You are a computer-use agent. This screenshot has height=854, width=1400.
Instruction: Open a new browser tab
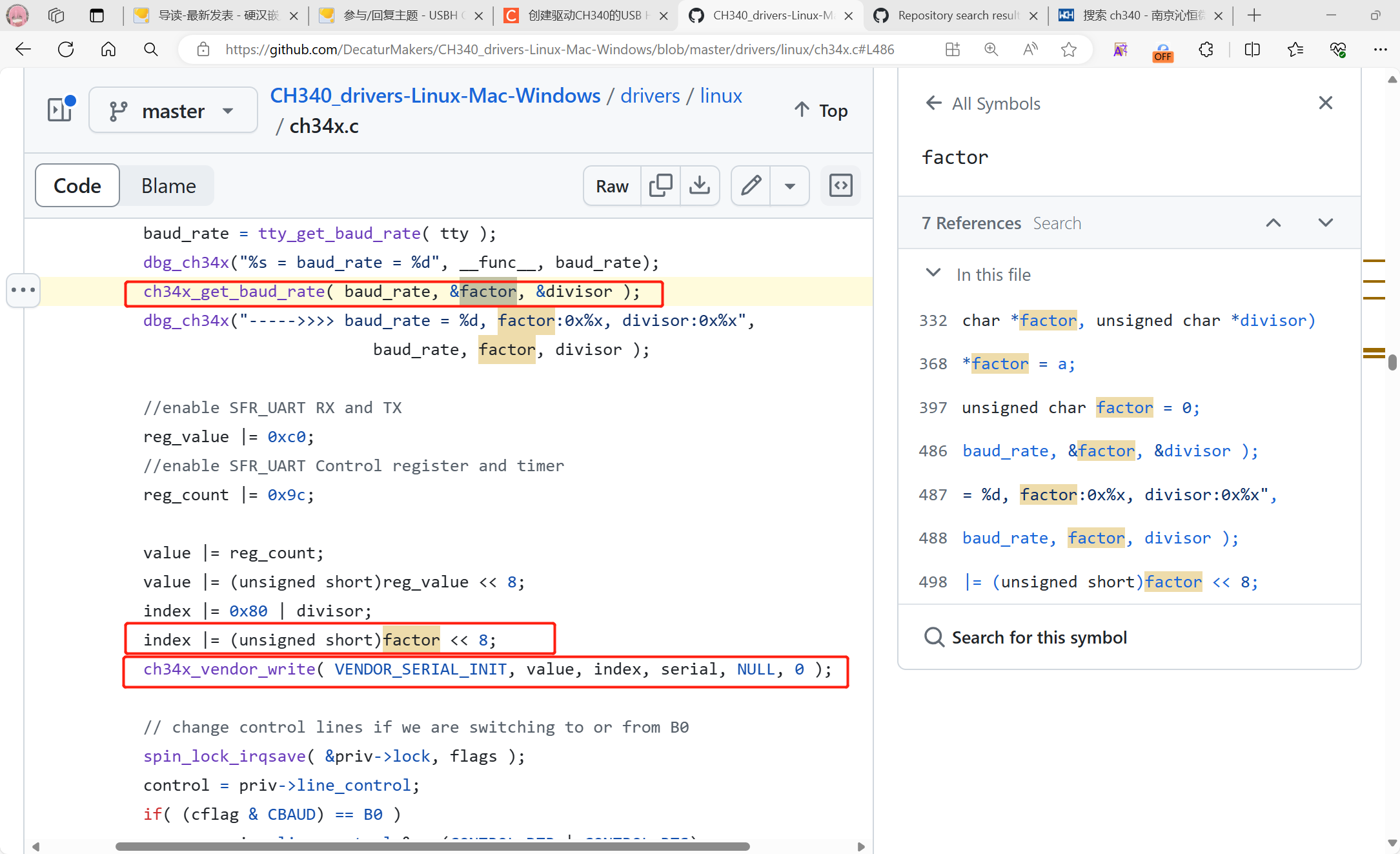[1254, 15]
